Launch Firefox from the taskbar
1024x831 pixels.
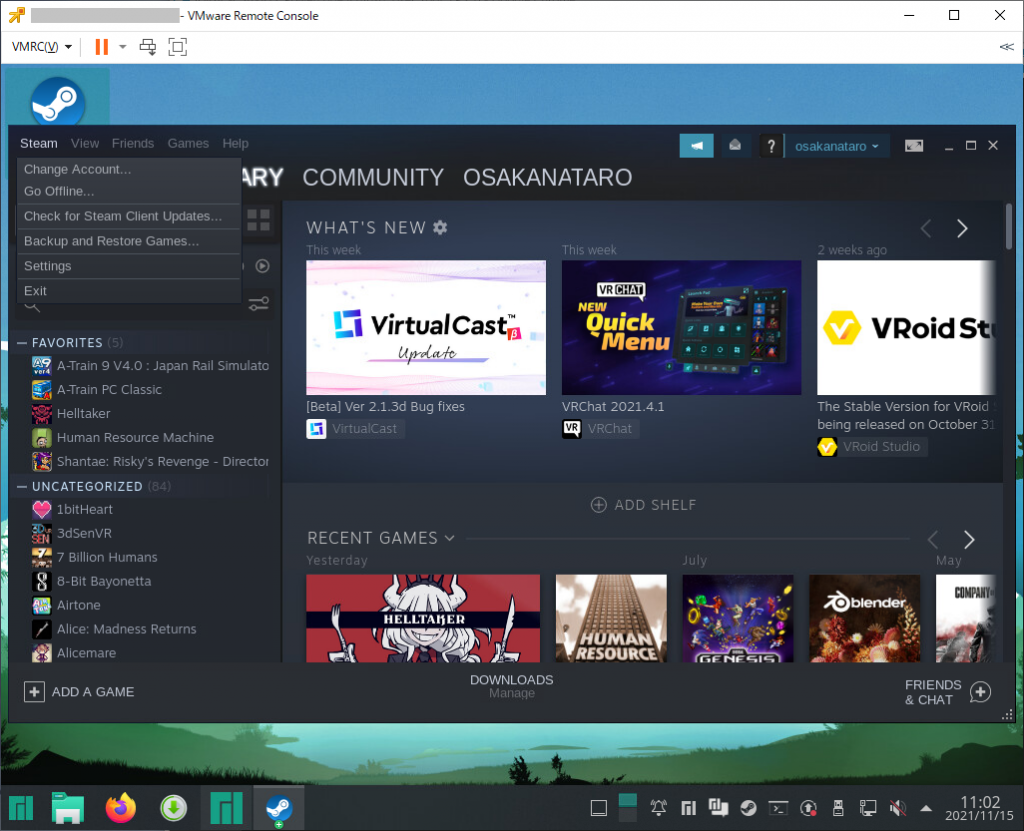[121, 808]
